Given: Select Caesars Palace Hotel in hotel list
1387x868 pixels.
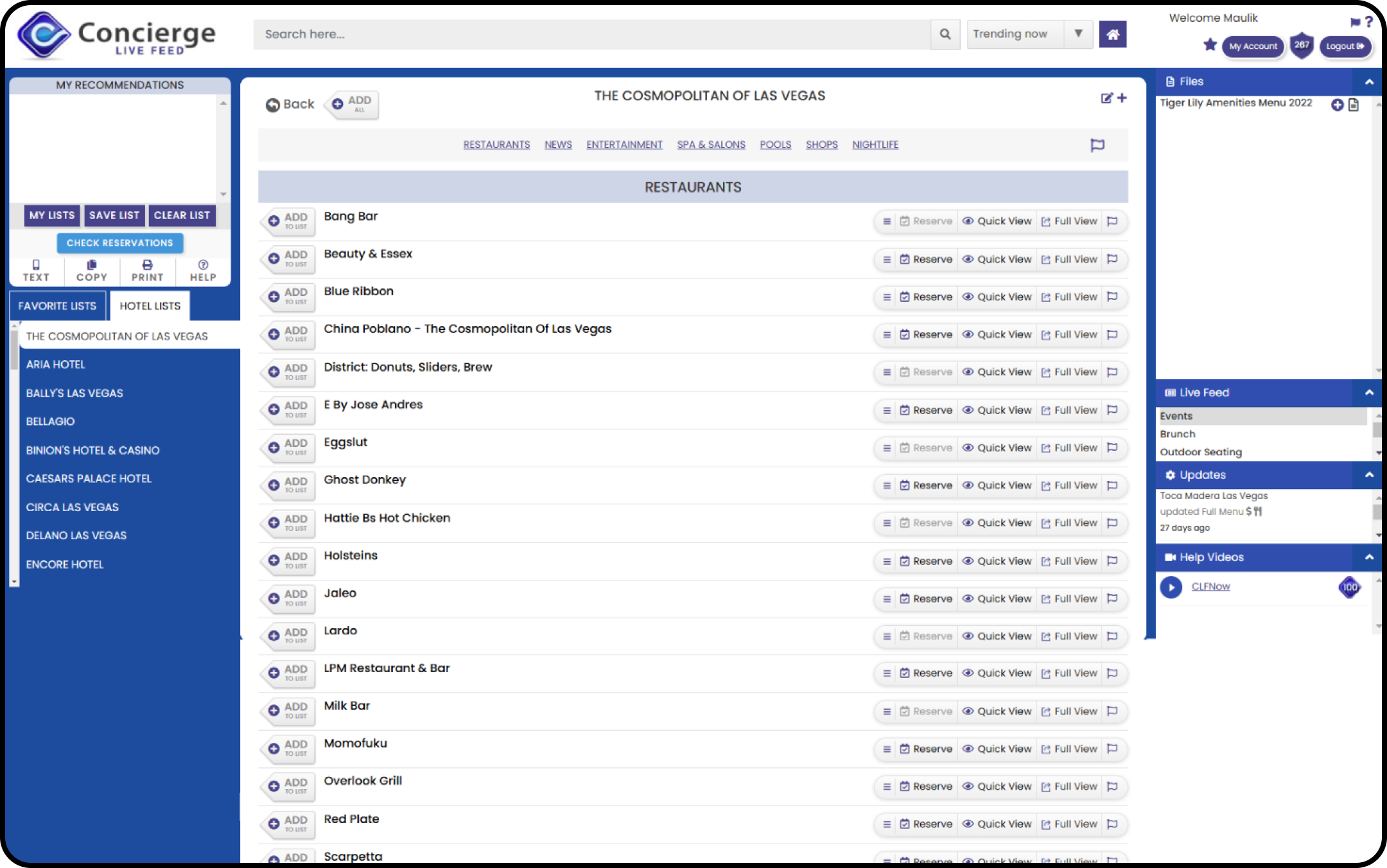Looking at the screenshot, I should point(89,479).
